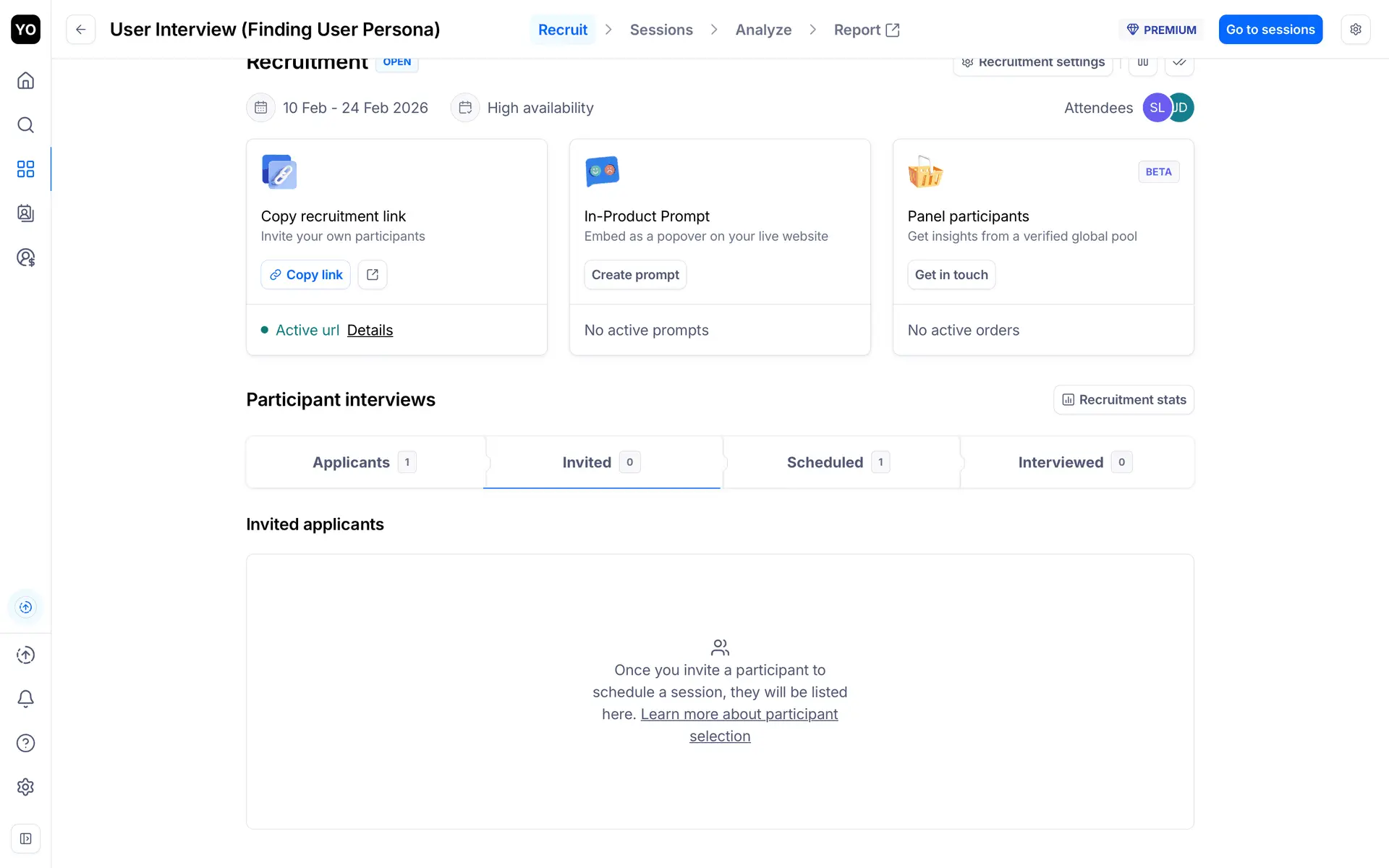Go to the Sessions step
This screenshot has width=1389, height=868.
tap(661, 30)
